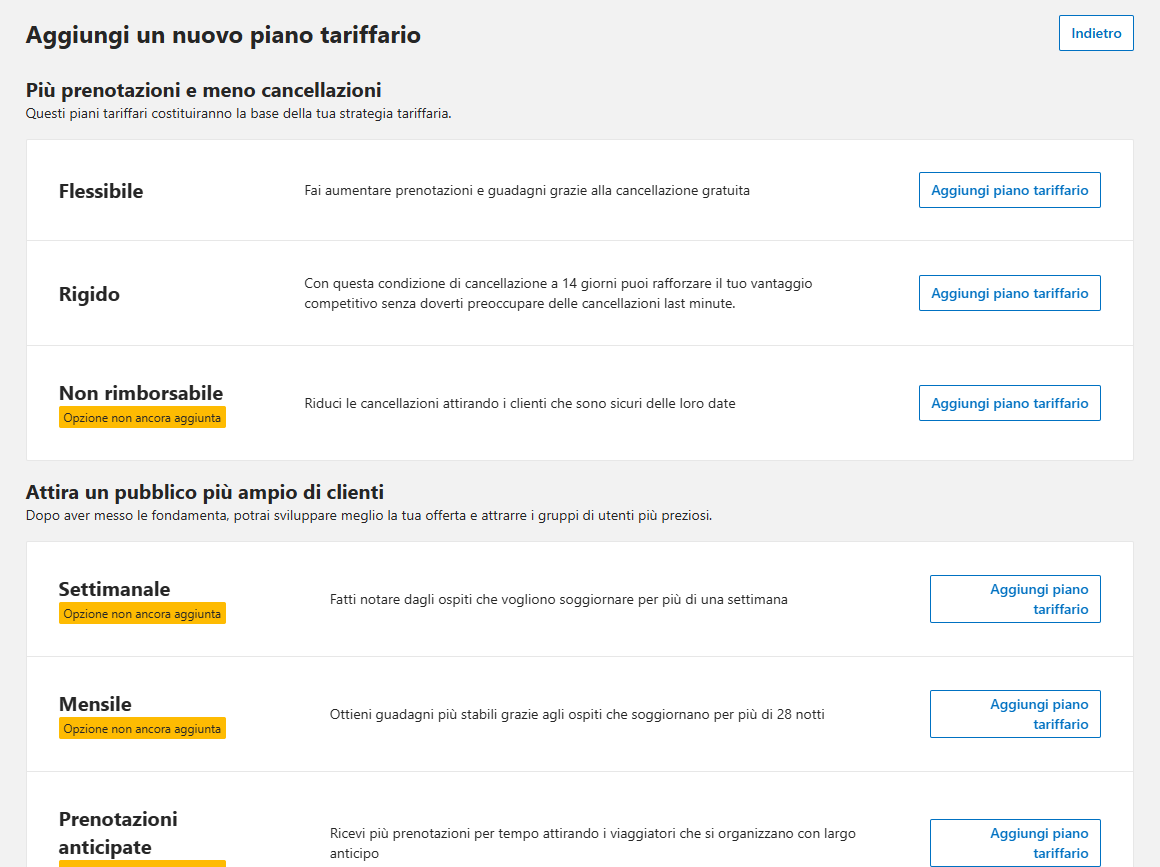Click the yellow badge under Non rimborsabile
This screenshot has height=867, width=1160.
click(x=142, y=418)
